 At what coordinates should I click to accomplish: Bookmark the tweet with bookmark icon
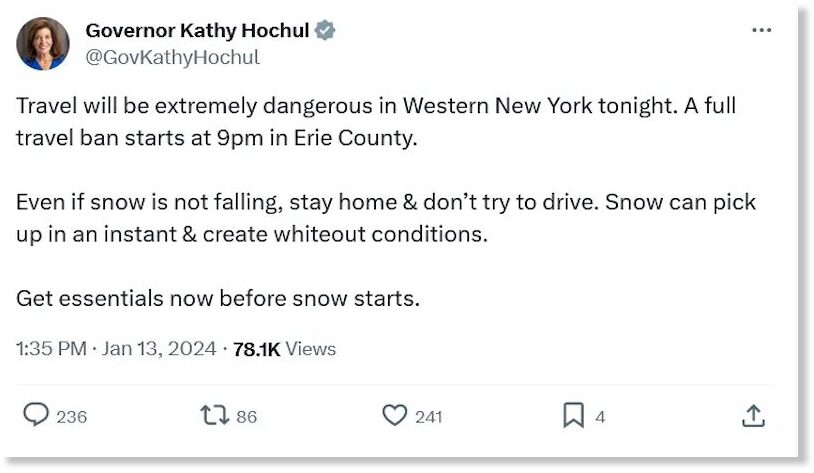tap(573, 415)
